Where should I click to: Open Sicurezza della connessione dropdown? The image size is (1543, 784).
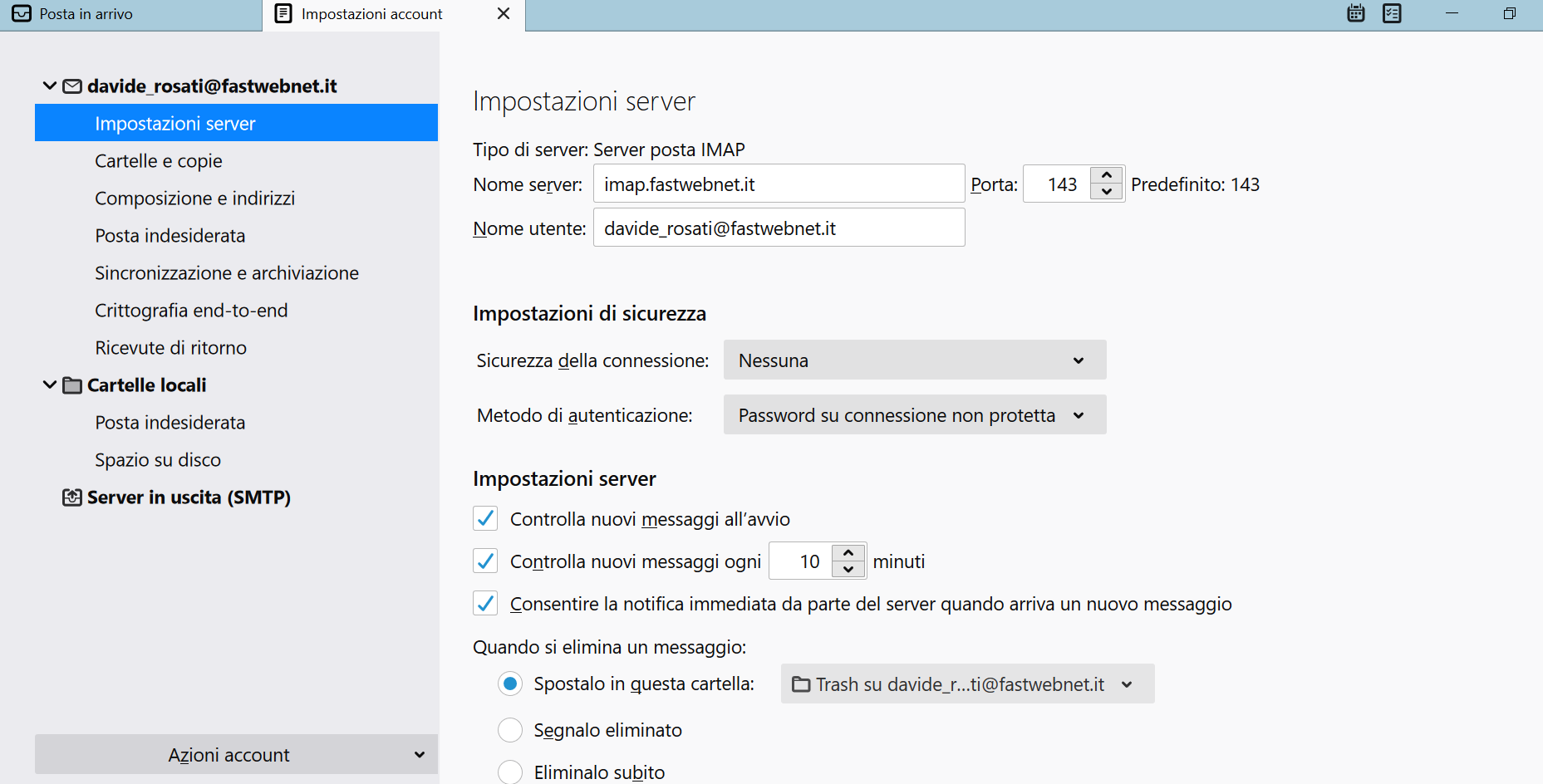click(x=914, y=360)
